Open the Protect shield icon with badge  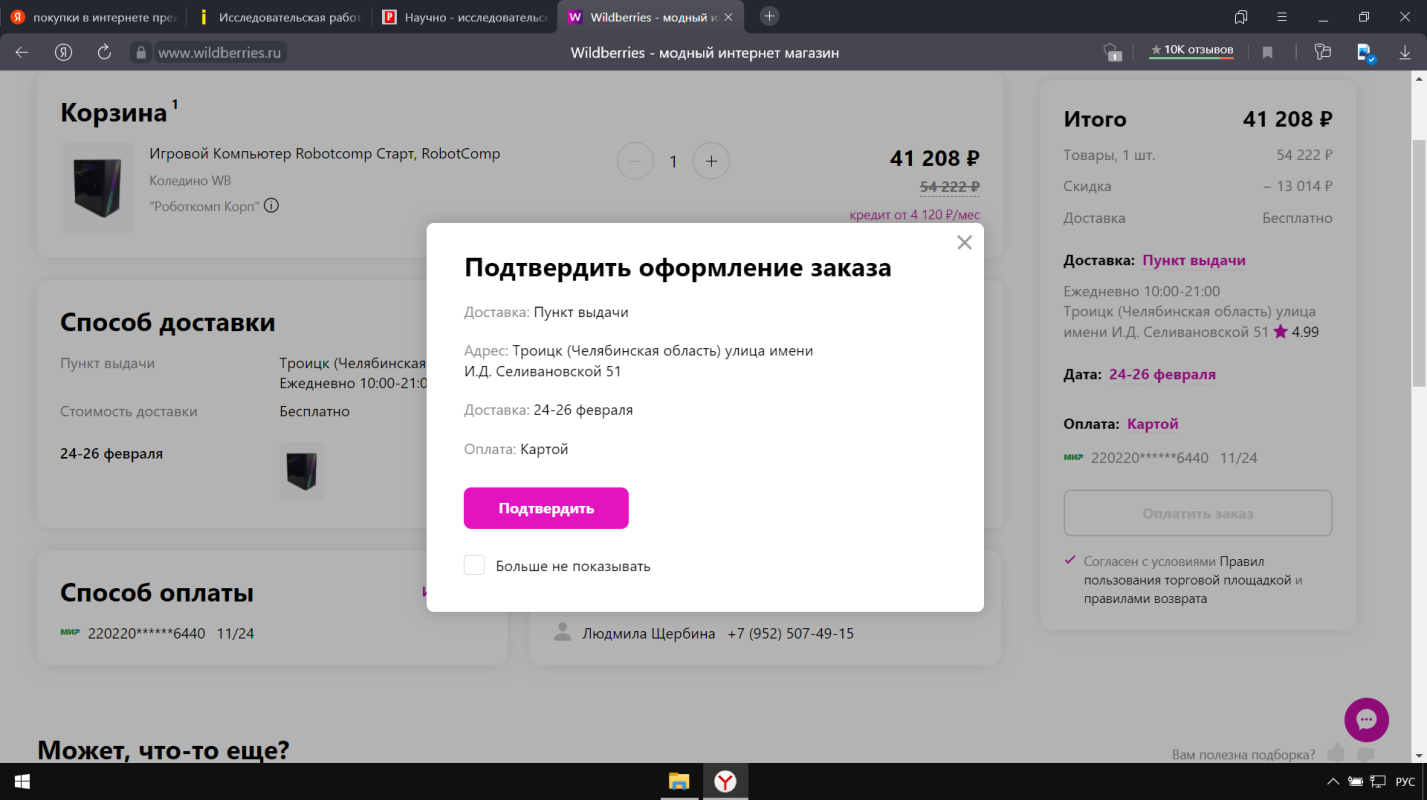point(1112,53)
